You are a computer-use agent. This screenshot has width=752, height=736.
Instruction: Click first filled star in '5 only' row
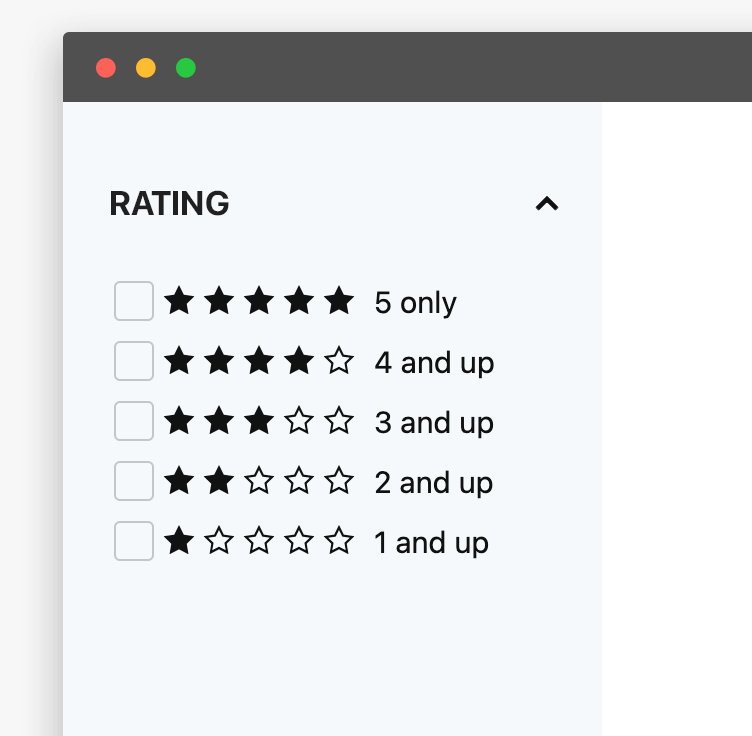coord(179,300)
